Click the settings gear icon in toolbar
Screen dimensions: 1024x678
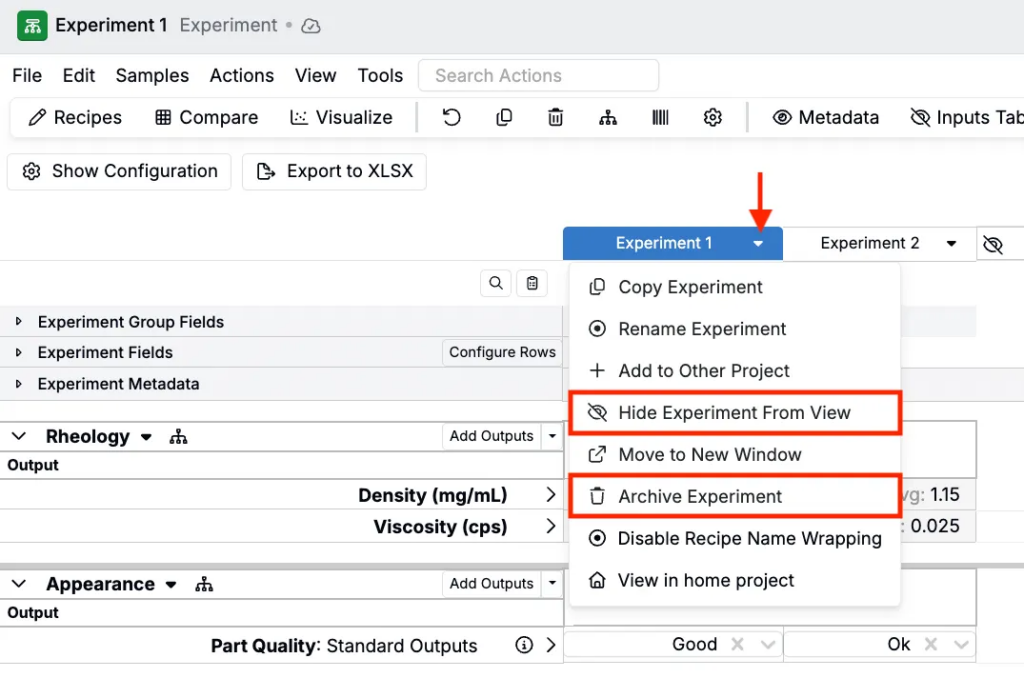coord(712,118)
